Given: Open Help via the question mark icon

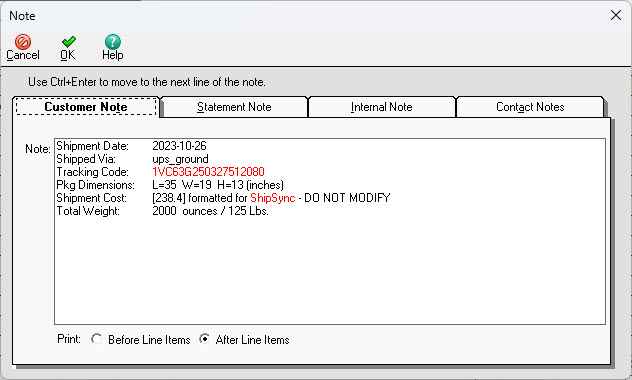Looking at the screenshot, I should [x=112, y=42].
